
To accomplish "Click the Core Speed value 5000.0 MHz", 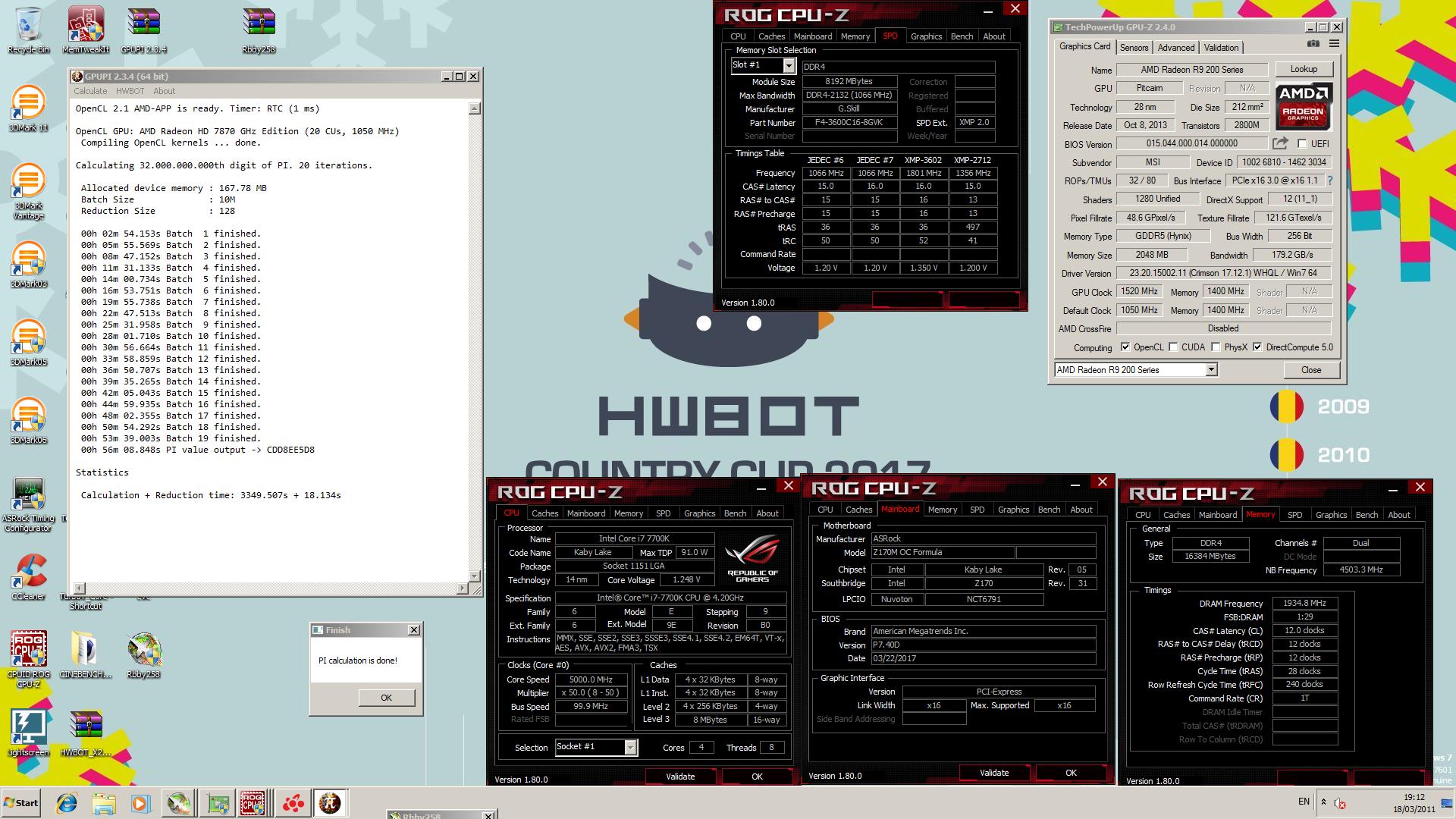I will 591,679.
